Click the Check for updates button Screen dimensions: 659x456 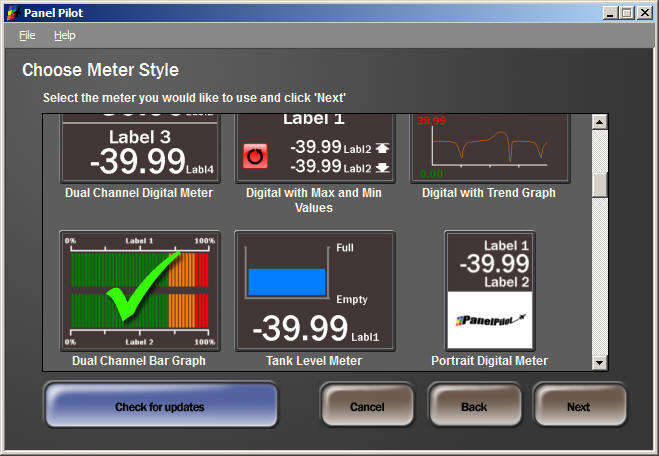[160, 407]
